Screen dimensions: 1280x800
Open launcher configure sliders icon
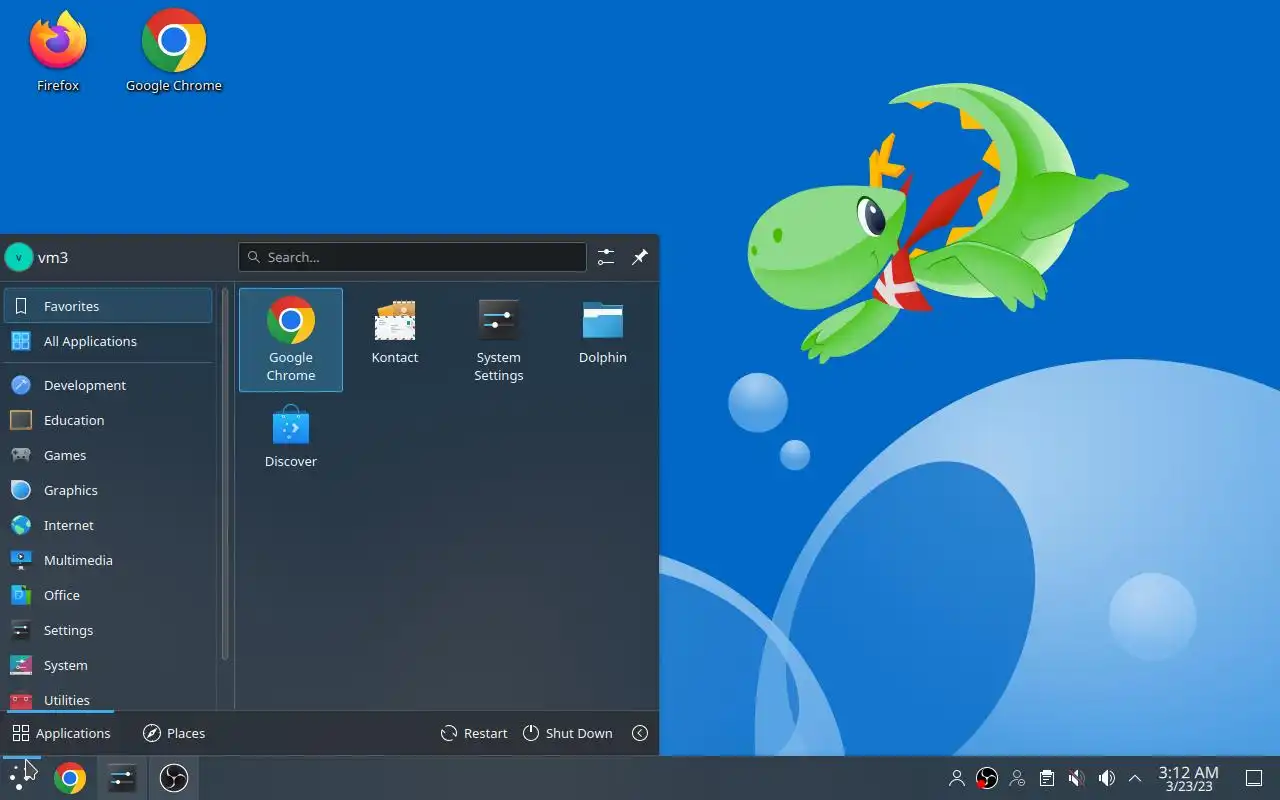(606, 257)
